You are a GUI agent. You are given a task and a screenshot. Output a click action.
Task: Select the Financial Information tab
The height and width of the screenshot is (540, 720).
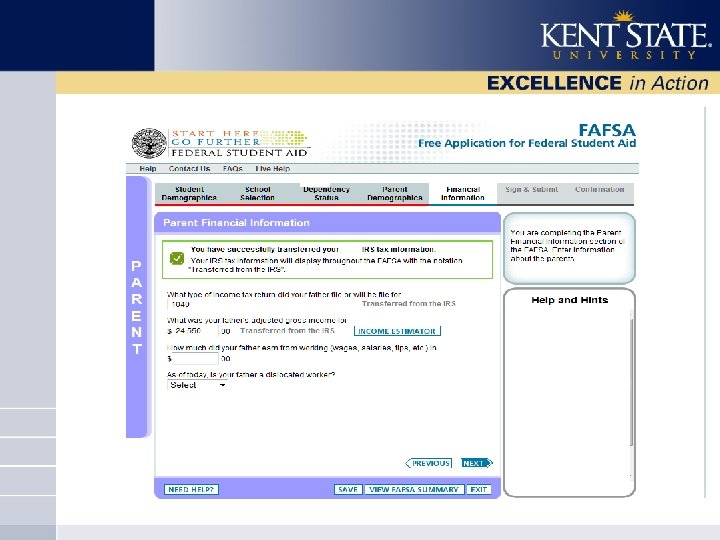tap(462, 193)
